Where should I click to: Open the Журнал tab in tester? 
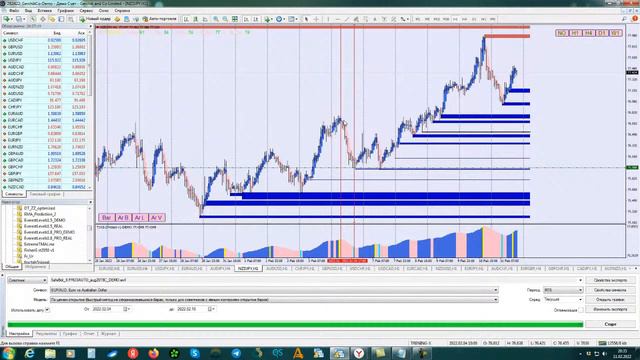109,333
